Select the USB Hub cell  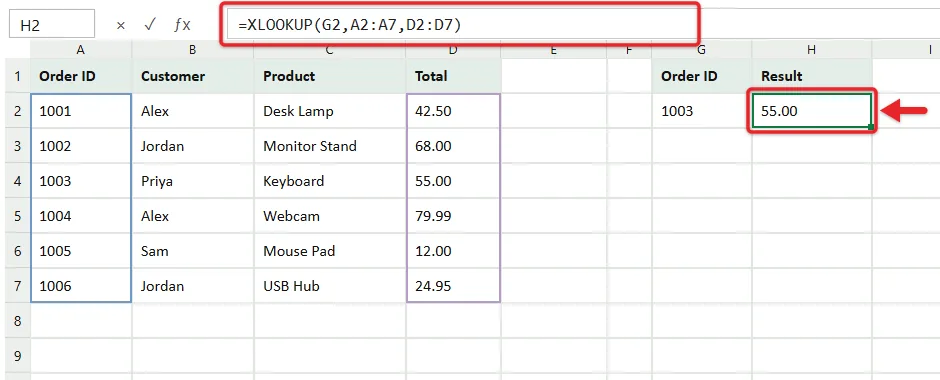click(330, 286)
